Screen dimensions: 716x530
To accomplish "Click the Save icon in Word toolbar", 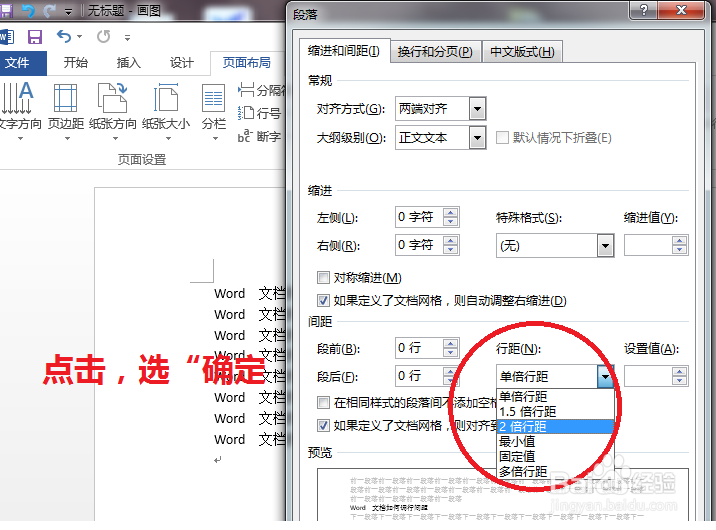I will (35, 37).
